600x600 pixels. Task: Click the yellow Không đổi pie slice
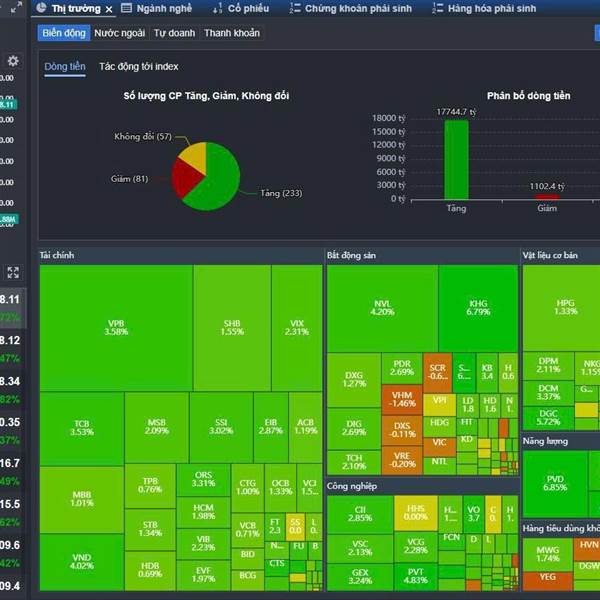pyautogui.click(x=195, y=155)
